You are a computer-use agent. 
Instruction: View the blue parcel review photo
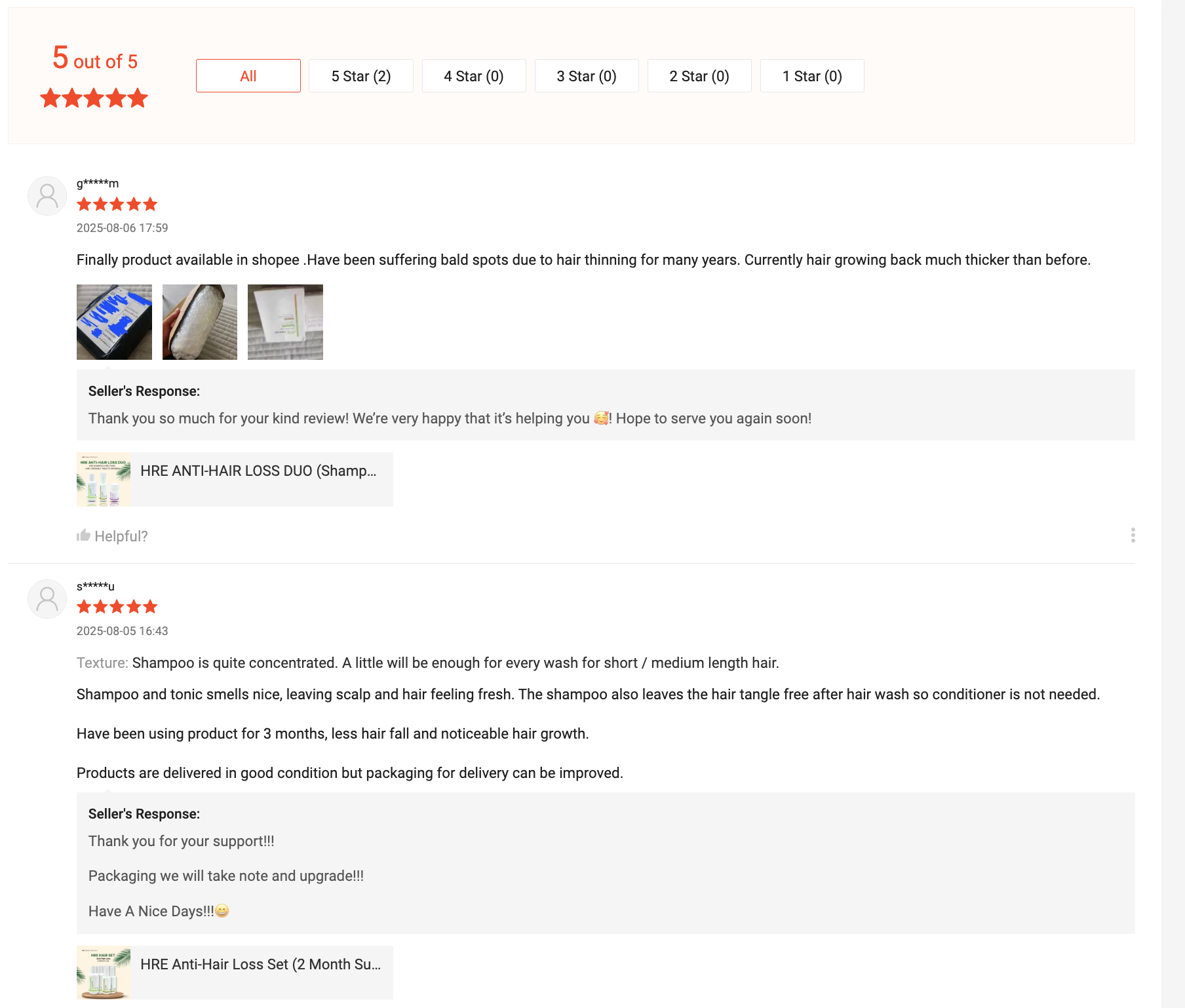114,322
